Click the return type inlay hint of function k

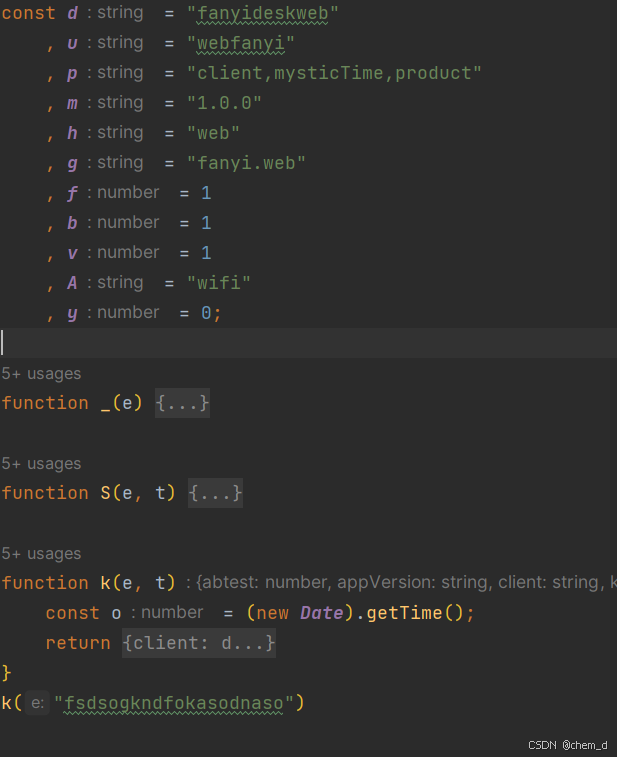pos(400,583)
